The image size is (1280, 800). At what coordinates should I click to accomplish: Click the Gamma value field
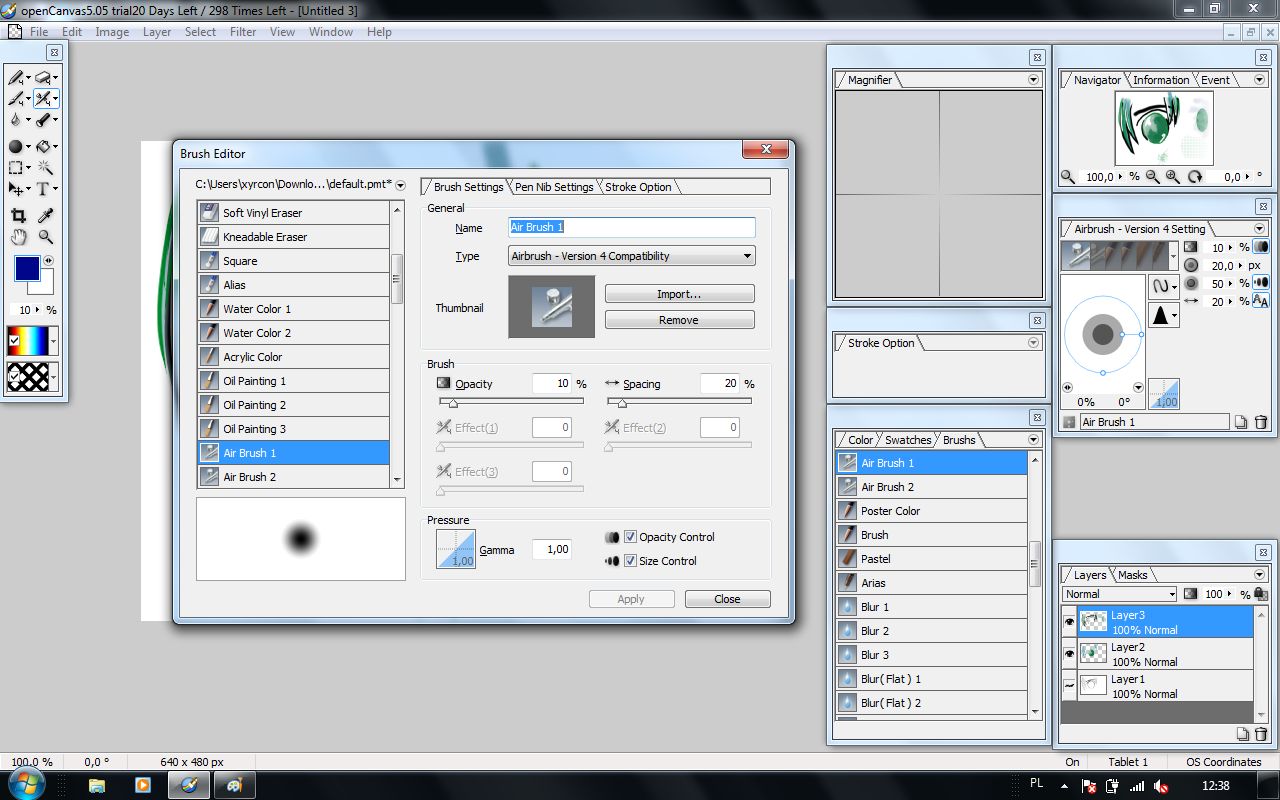tap(552, 549)
